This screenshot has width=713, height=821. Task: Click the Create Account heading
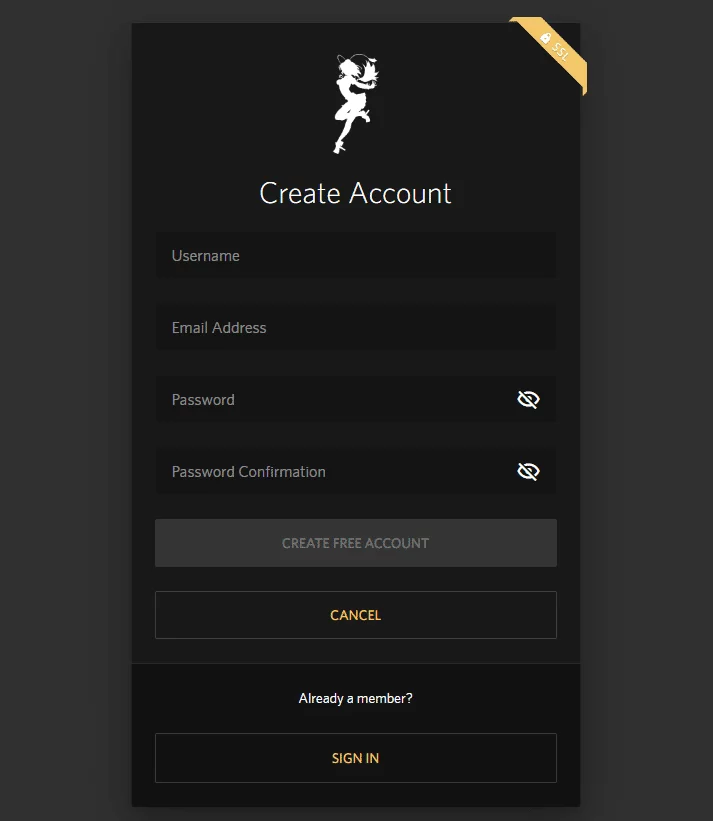355,193
